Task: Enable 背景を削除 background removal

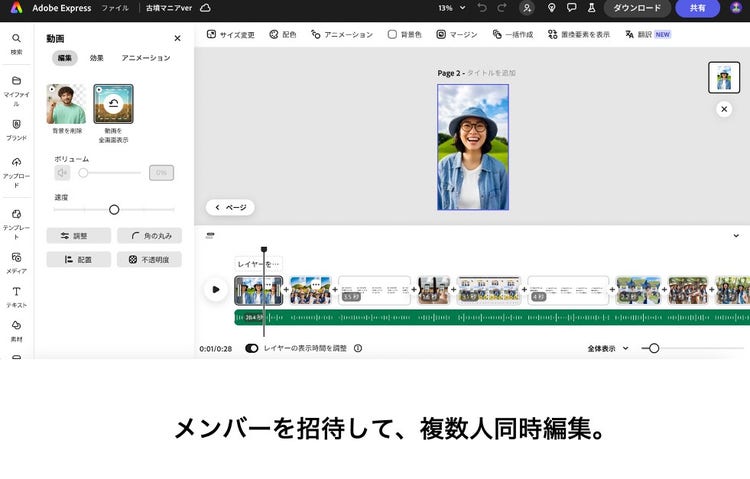Action: [66, 104]
